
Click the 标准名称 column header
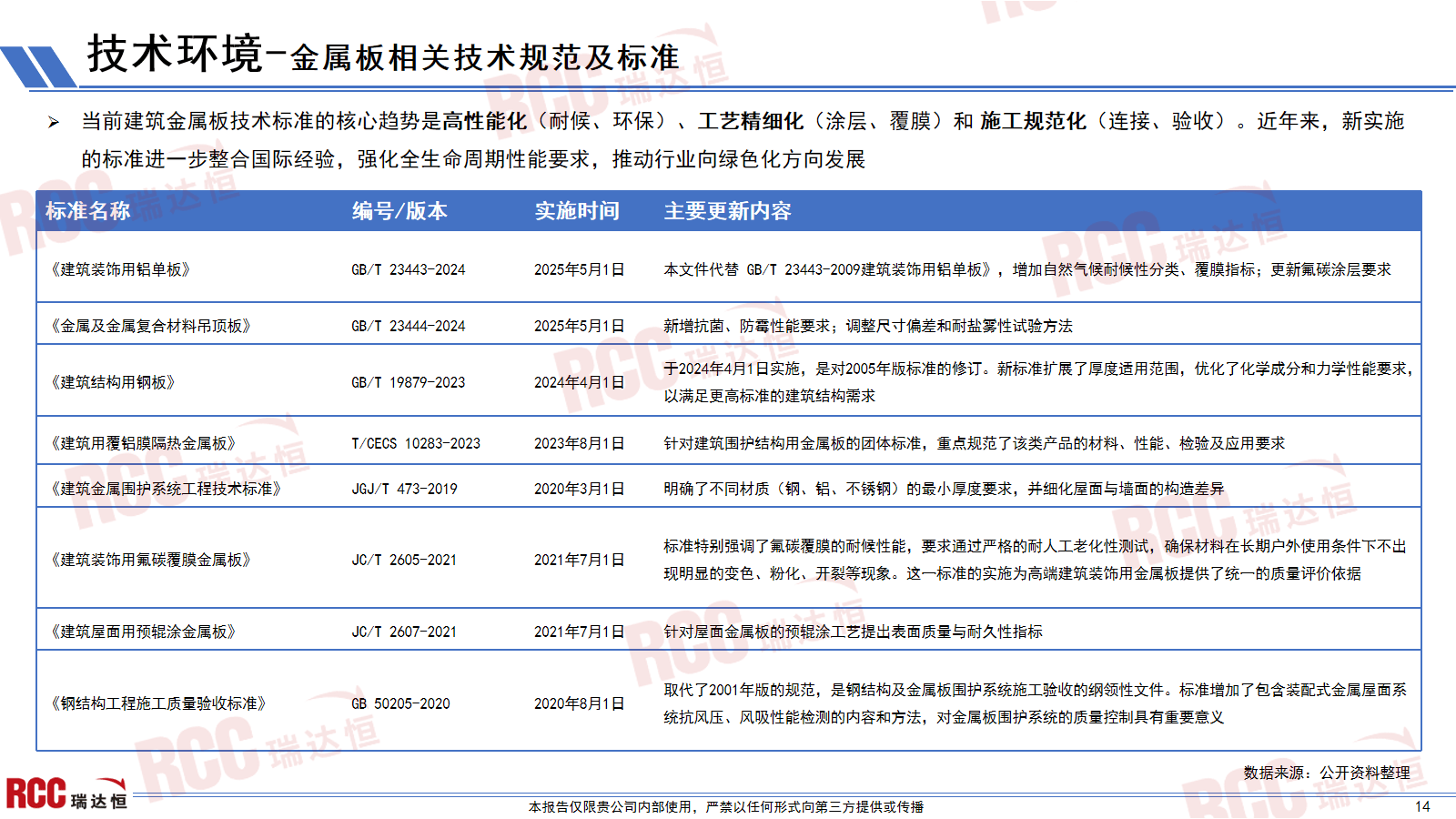pos(87,211)
